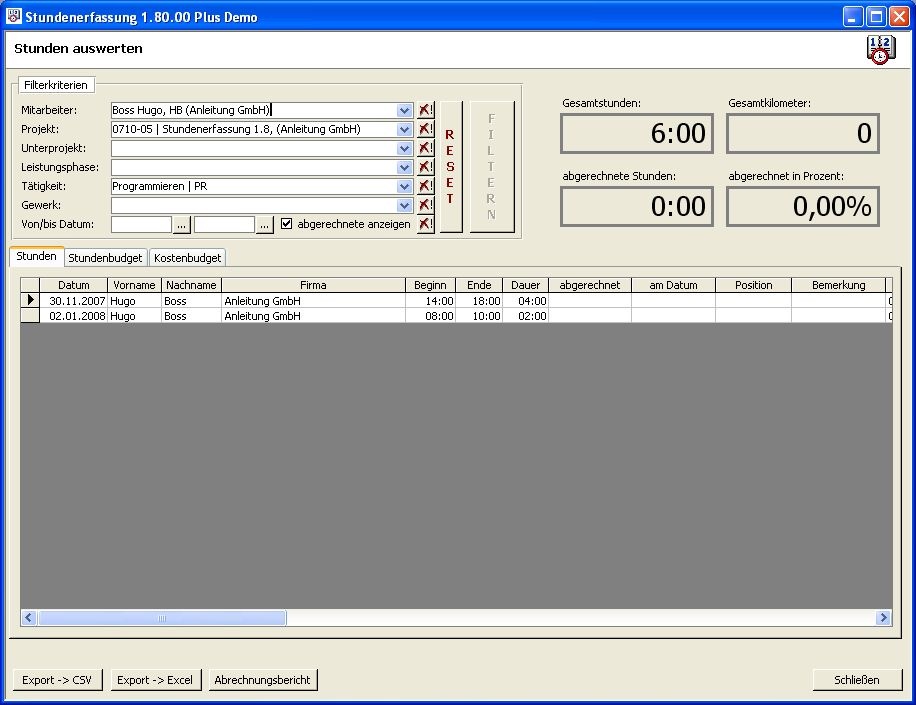Clear the Leistungsphase filter with red X icon
The image size is (916, 705).
[x=426, y=168]
